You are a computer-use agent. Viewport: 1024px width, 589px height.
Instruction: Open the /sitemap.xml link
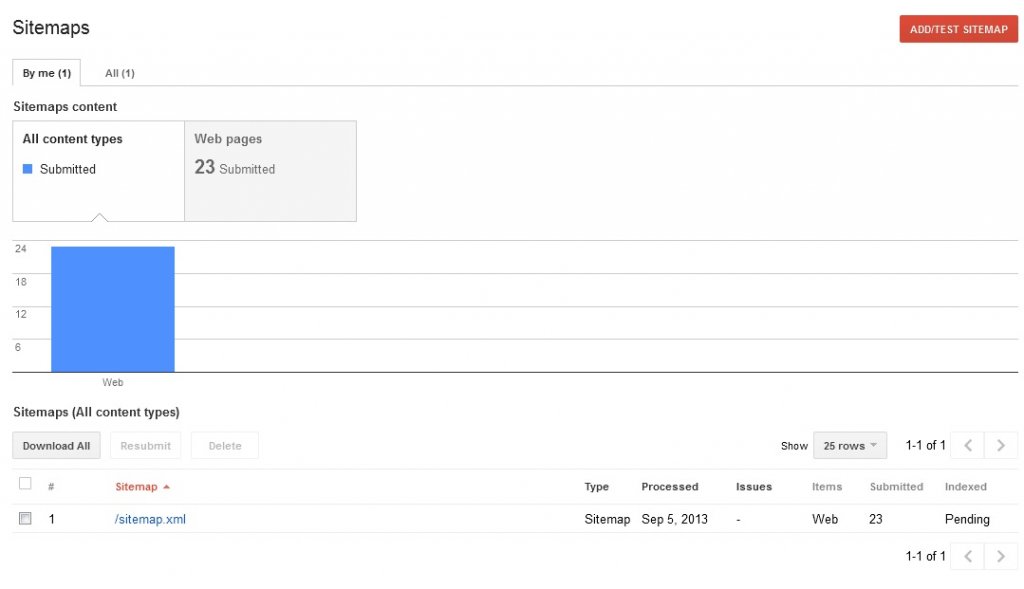150,519
